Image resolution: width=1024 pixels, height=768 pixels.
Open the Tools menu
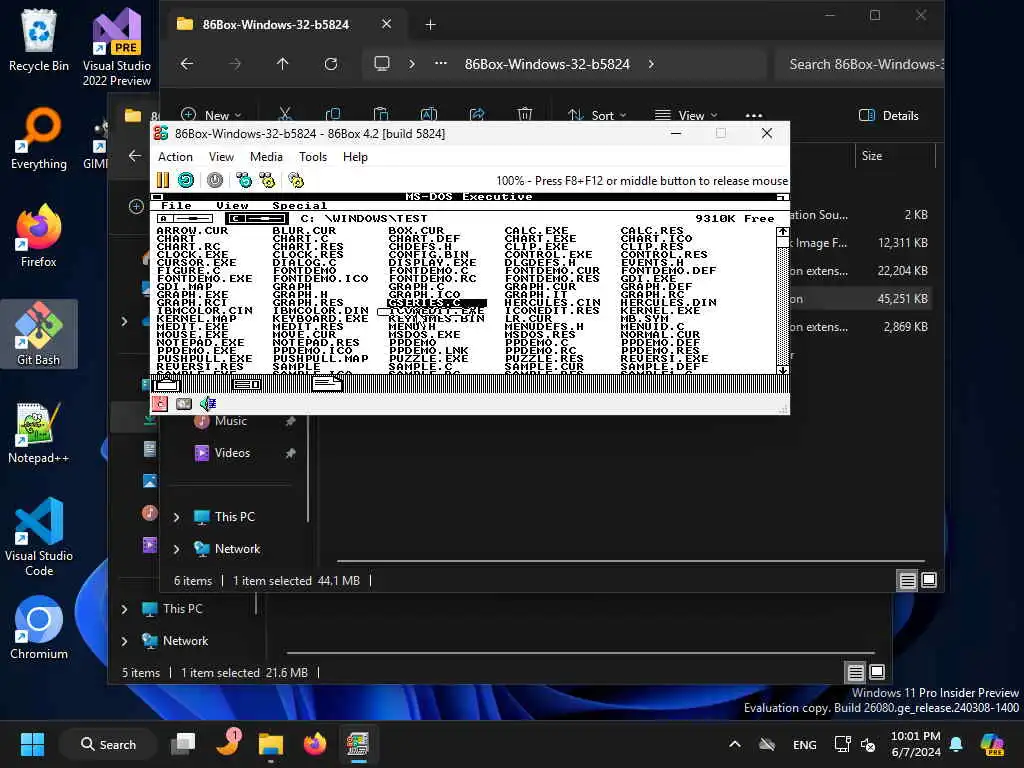[313, 157]
